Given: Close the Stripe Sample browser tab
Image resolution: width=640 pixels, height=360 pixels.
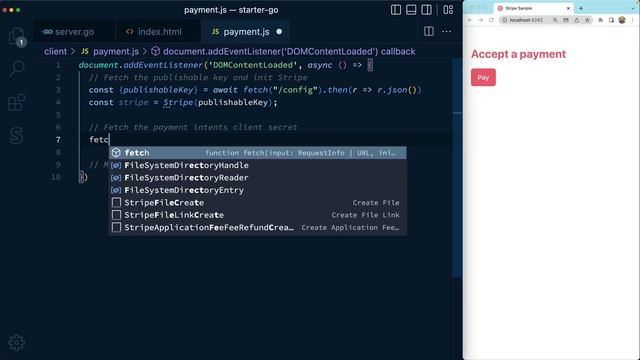Looking at the screenshot, I should 568,8.
